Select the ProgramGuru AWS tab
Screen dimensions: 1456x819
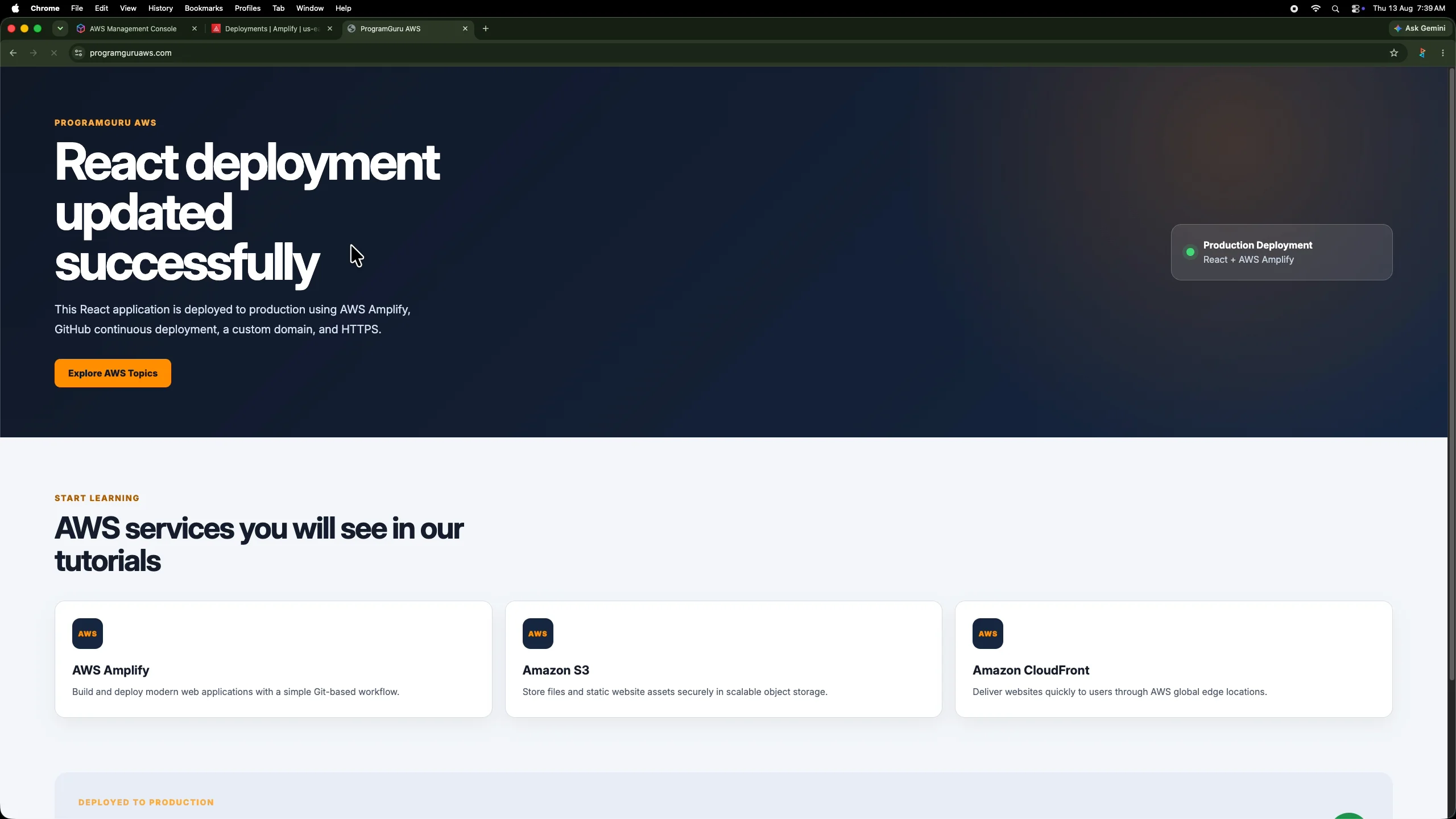click(407, 28)
